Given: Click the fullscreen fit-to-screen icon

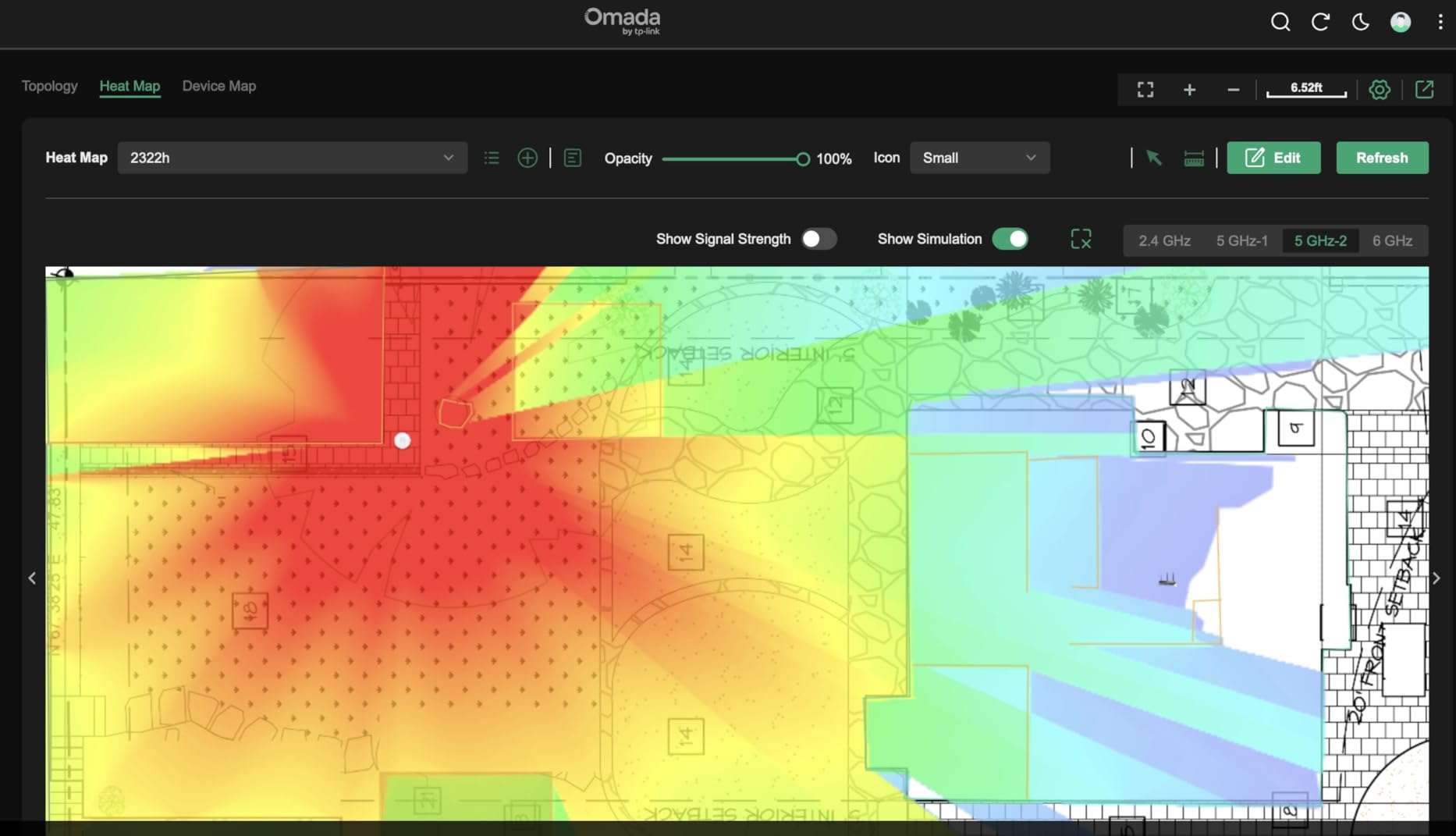Looking at the screenshot, I should click(x=1145, y=90).
